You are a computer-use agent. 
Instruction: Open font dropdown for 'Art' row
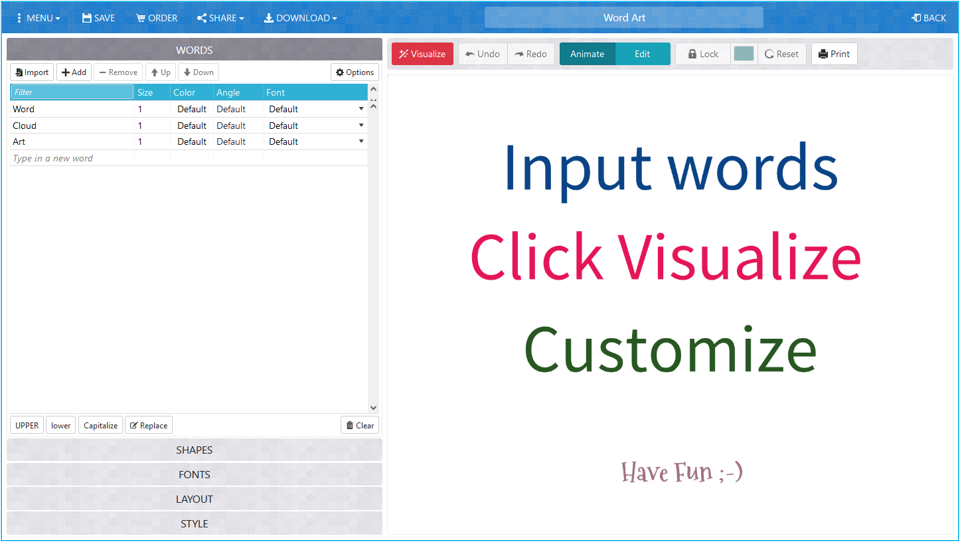coord(361,141)
